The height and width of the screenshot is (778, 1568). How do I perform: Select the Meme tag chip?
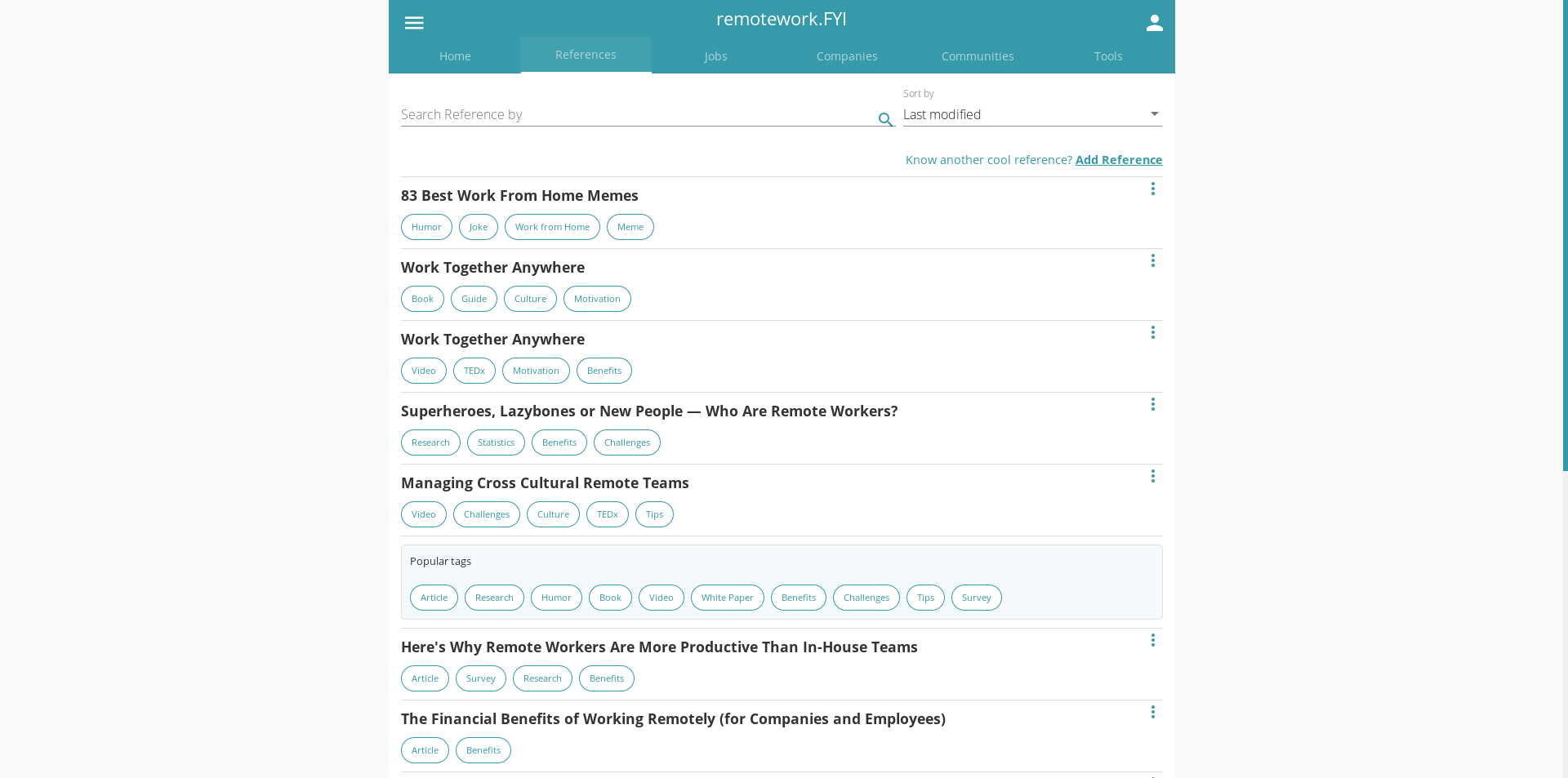[630, 227]
